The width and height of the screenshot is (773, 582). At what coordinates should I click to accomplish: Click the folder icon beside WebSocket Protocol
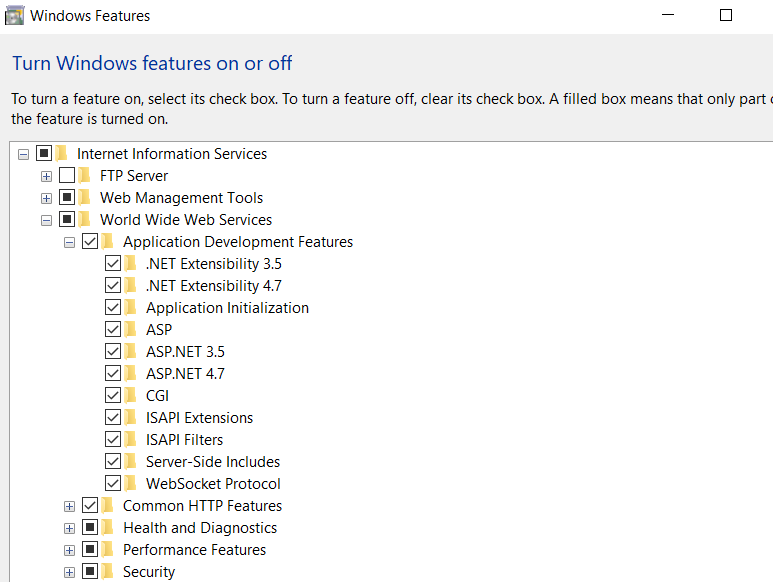(130, 484)
